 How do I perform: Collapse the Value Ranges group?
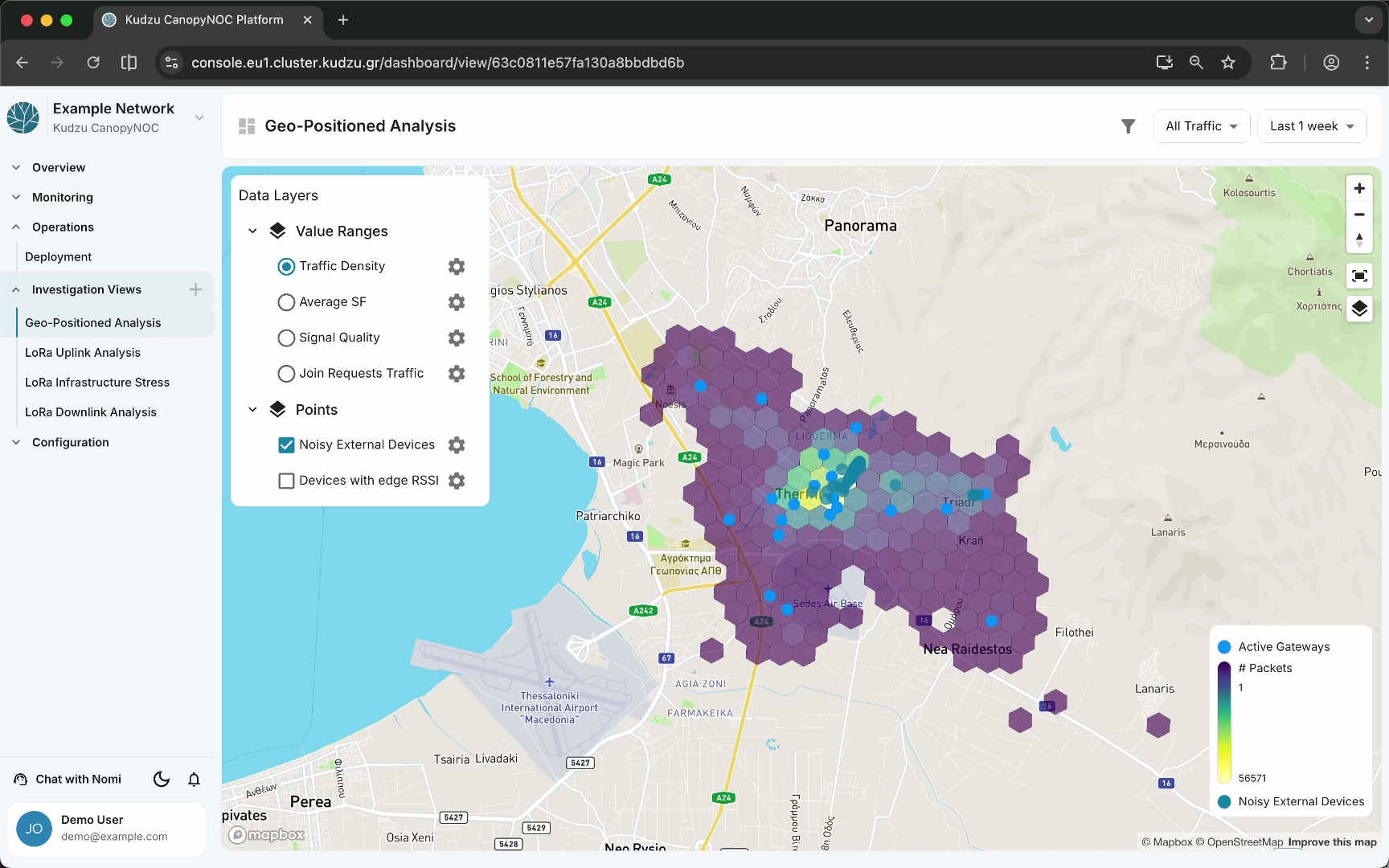(x=252, y=231)
